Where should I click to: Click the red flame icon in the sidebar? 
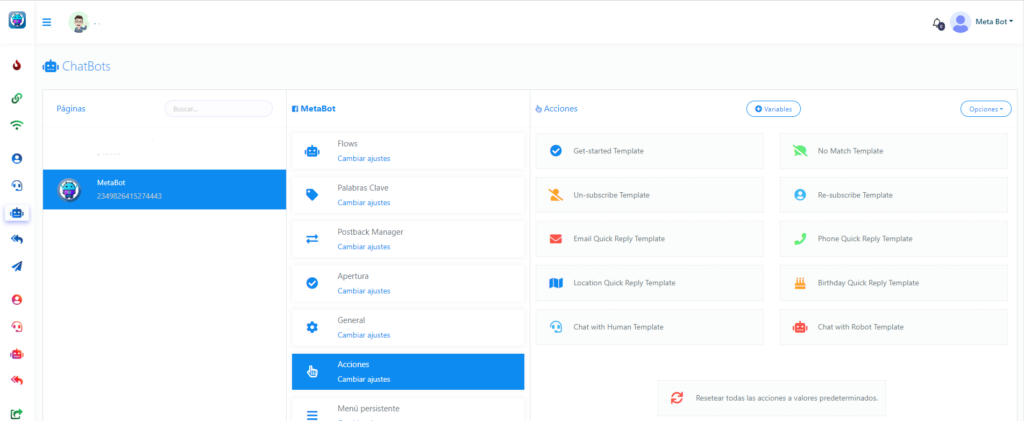(x=17, y=65)
